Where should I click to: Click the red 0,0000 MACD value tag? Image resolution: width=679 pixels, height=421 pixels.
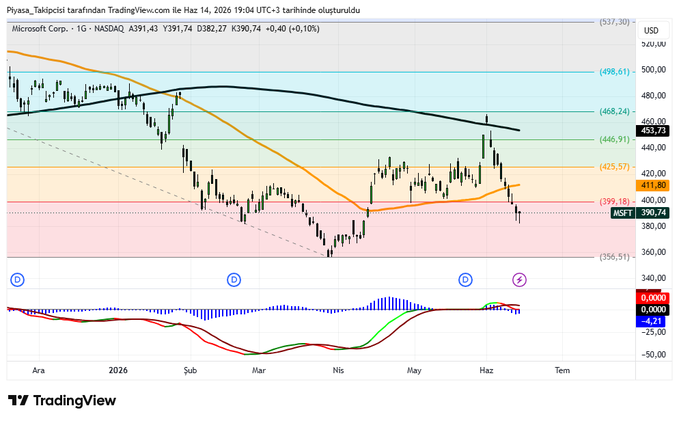point(653,298)
